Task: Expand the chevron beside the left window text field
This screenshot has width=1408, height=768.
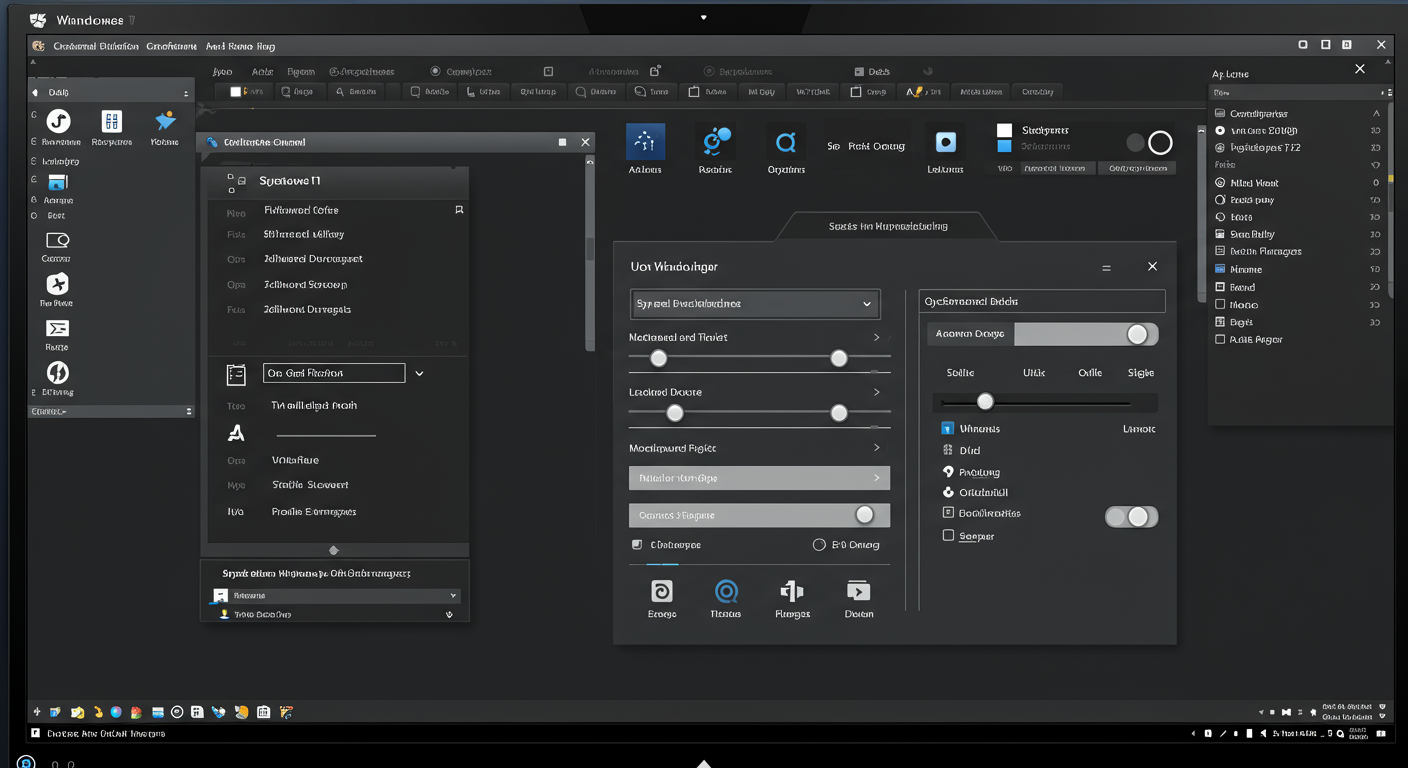Action: [x=419, y=373]
